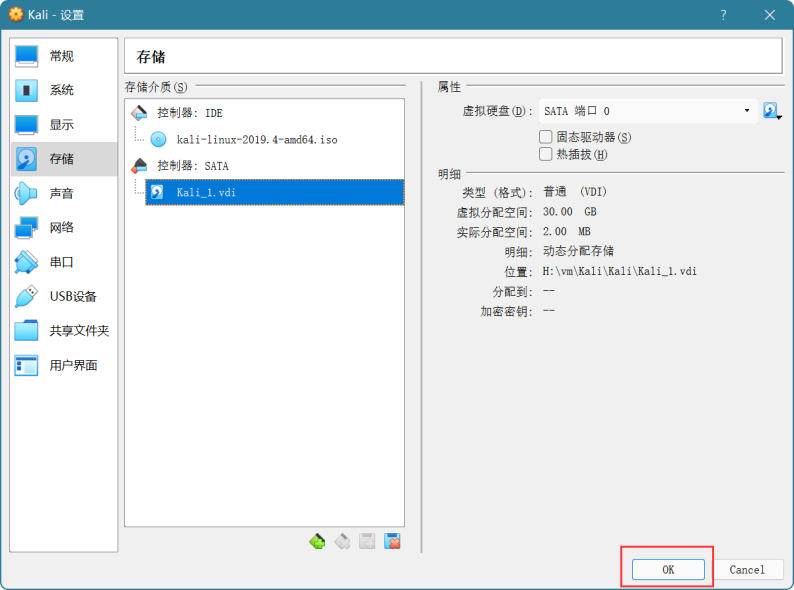Click the choose virtual disk icon beside SATA port
Screen dimensions: 794x590
772,111
